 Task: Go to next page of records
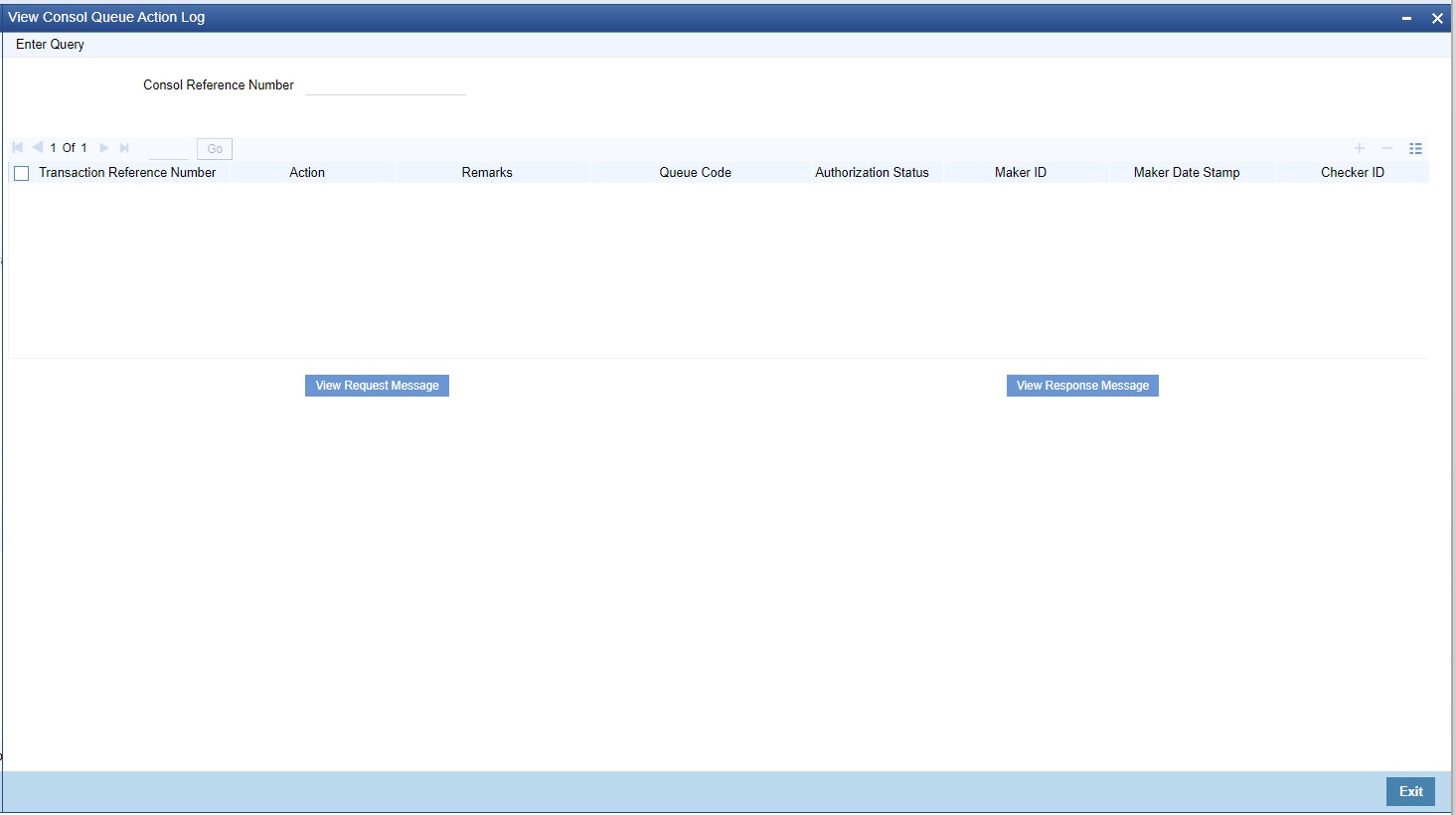[104, 148]
